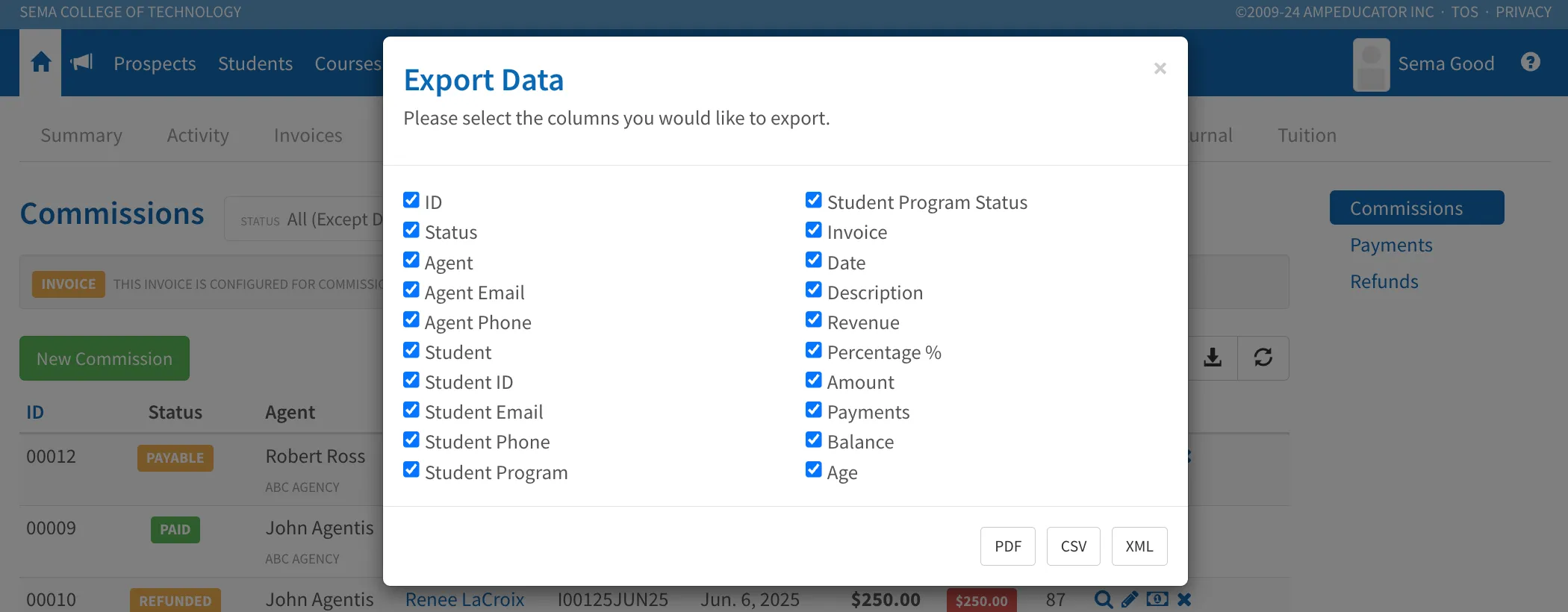Open the Status filter dropdown
1568x612 pixels.
click(x=304, y=219)
